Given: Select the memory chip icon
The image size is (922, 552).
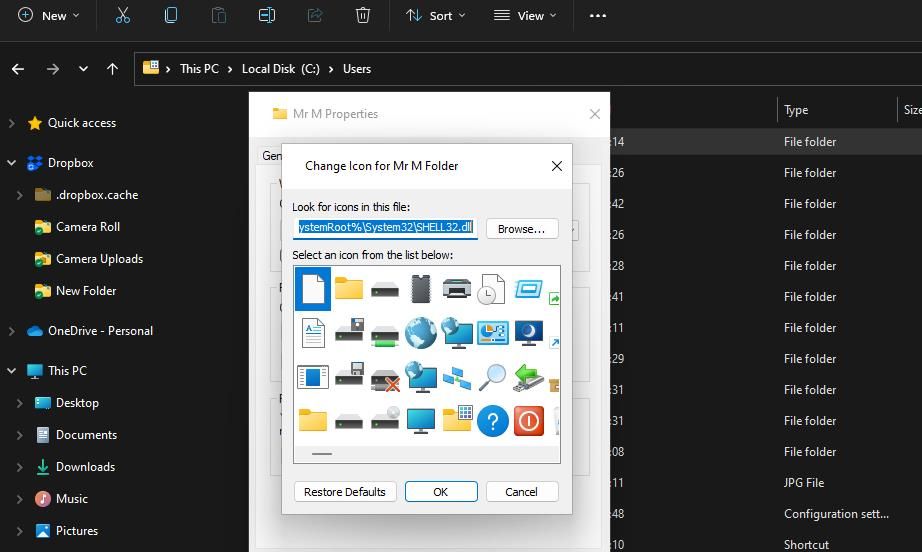Looking at the screenshot, I should click(x=420, y=289).
